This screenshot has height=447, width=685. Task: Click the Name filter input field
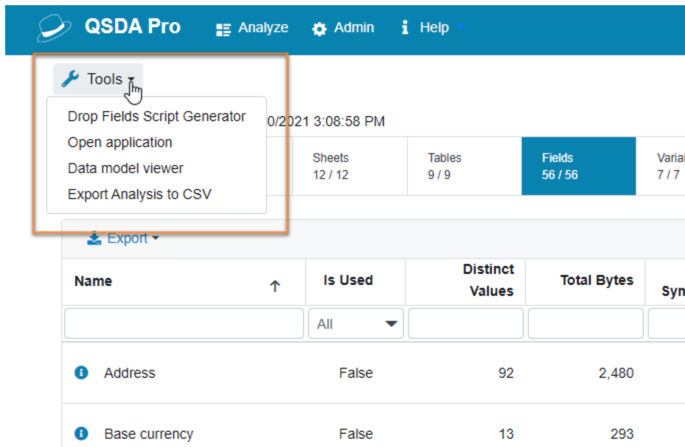point(184,324)
